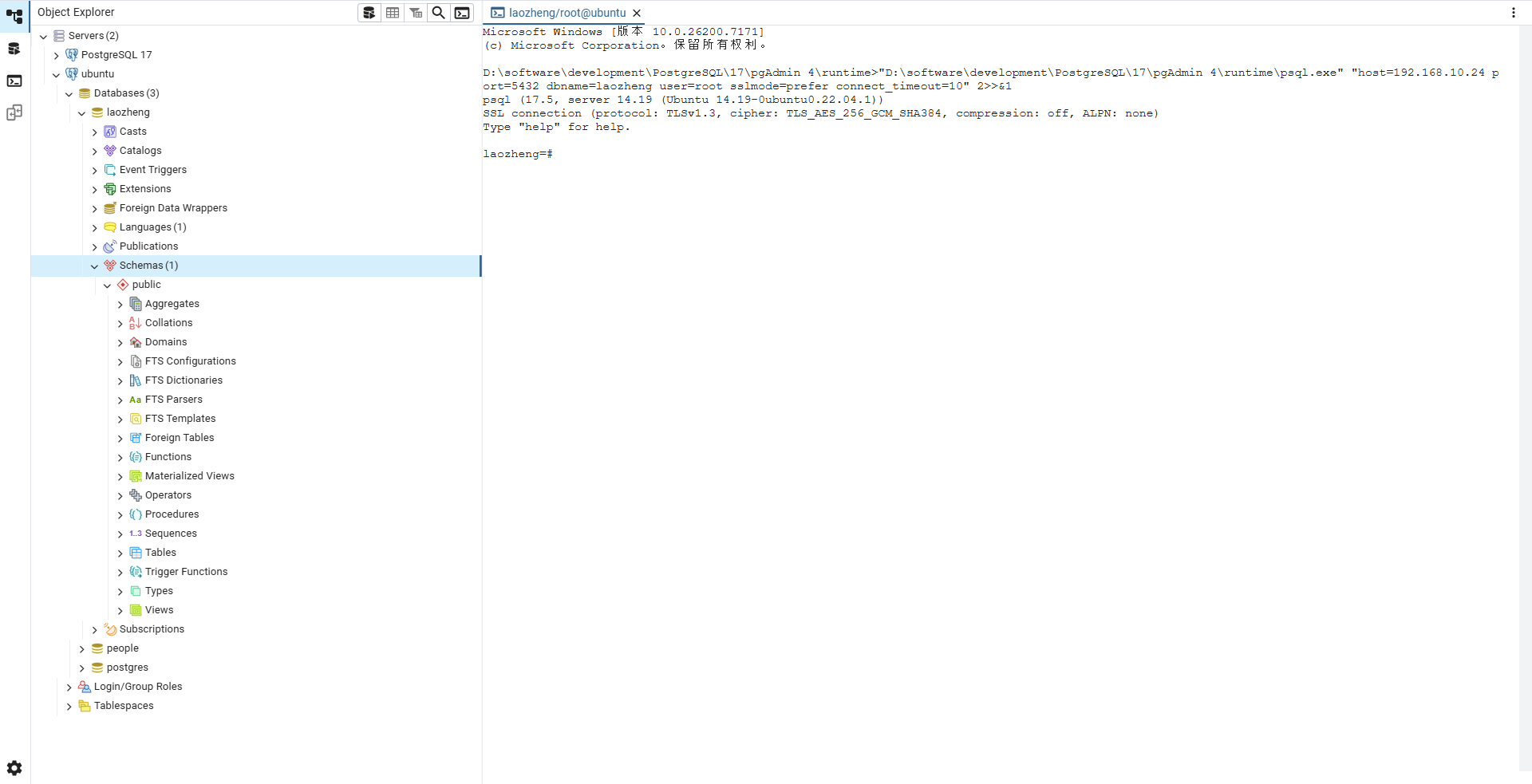1532x784 pixels.
Task: Open PSQL workspace in left sidebar
Action: tap(14, 81)
